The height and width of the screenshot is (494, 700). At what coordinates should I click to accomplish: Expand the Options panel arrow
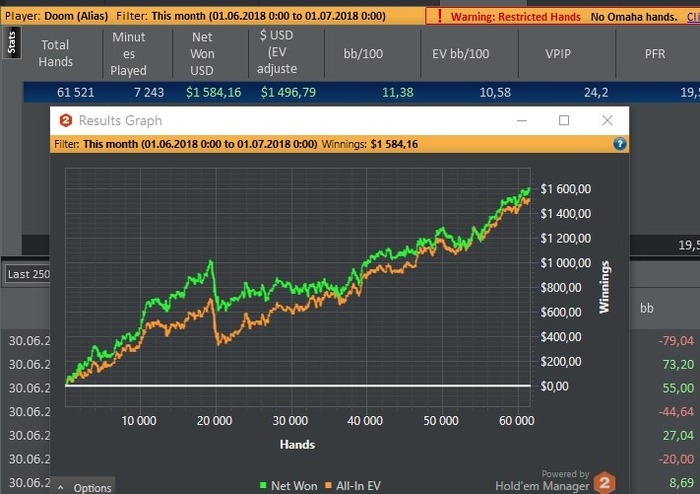[x=61, y=488]
